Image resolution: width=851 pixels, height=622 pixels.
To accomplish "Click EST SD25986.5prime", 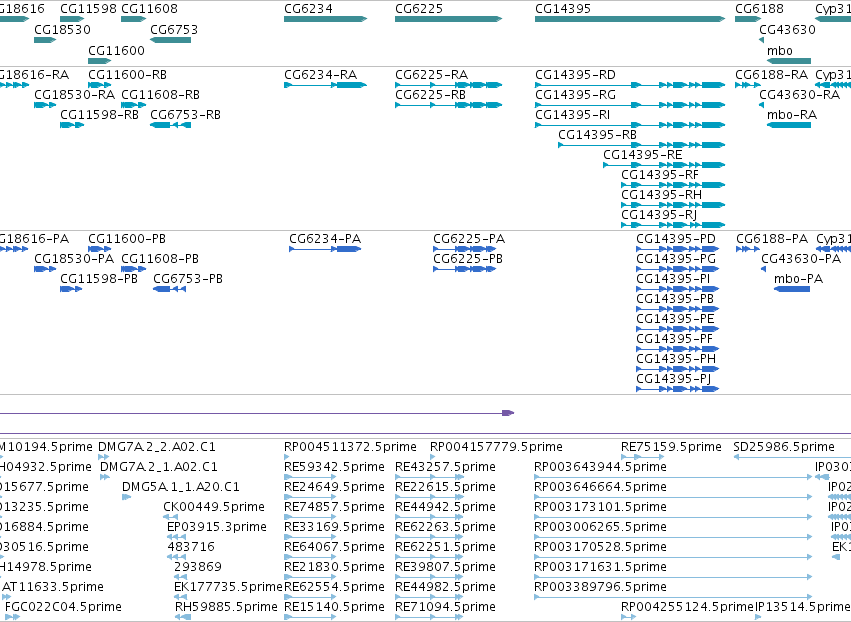I will coord(784,447).
